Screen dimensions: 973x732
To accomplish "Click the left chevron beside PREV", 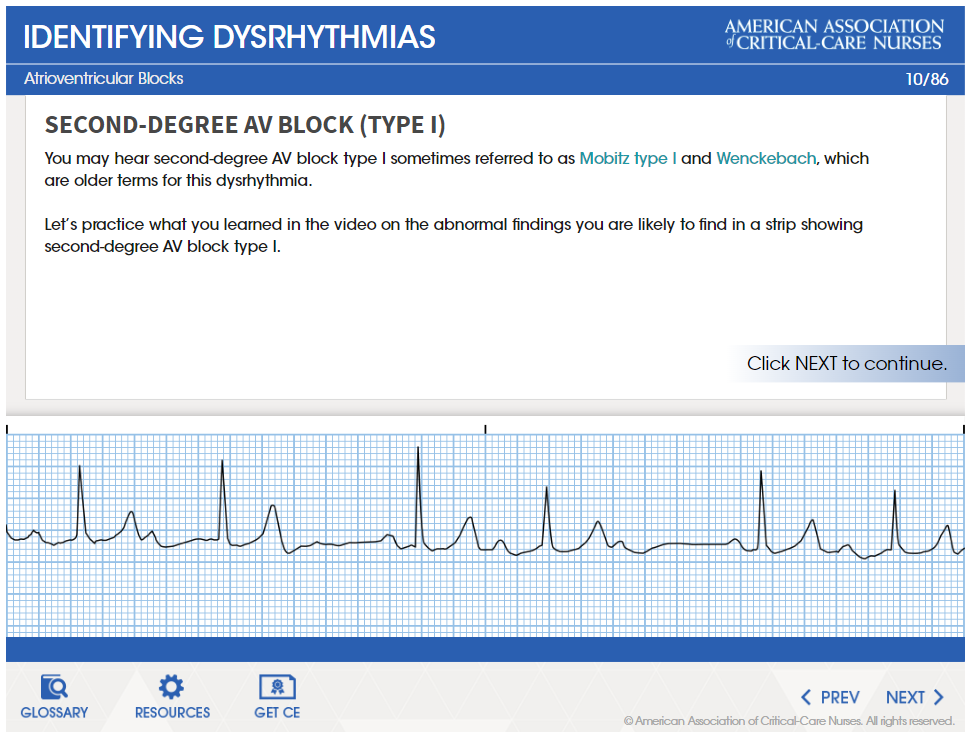I will (806, 697).
